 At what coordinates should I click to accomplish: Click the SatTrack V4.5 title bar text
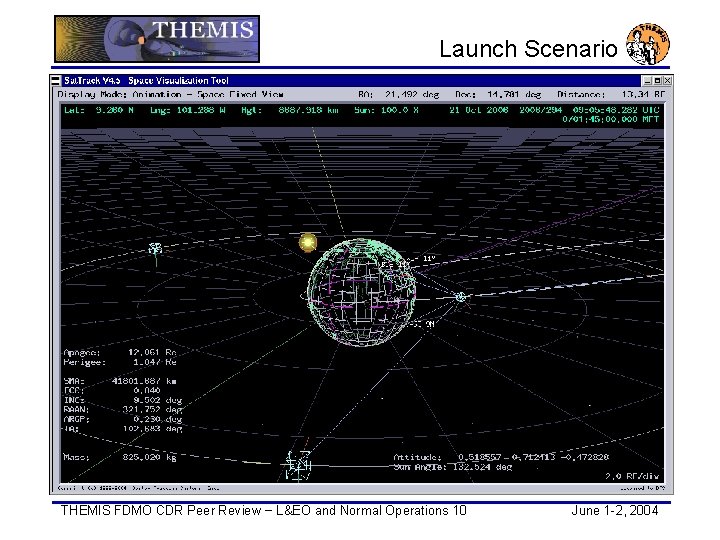(x=146, y=81)
